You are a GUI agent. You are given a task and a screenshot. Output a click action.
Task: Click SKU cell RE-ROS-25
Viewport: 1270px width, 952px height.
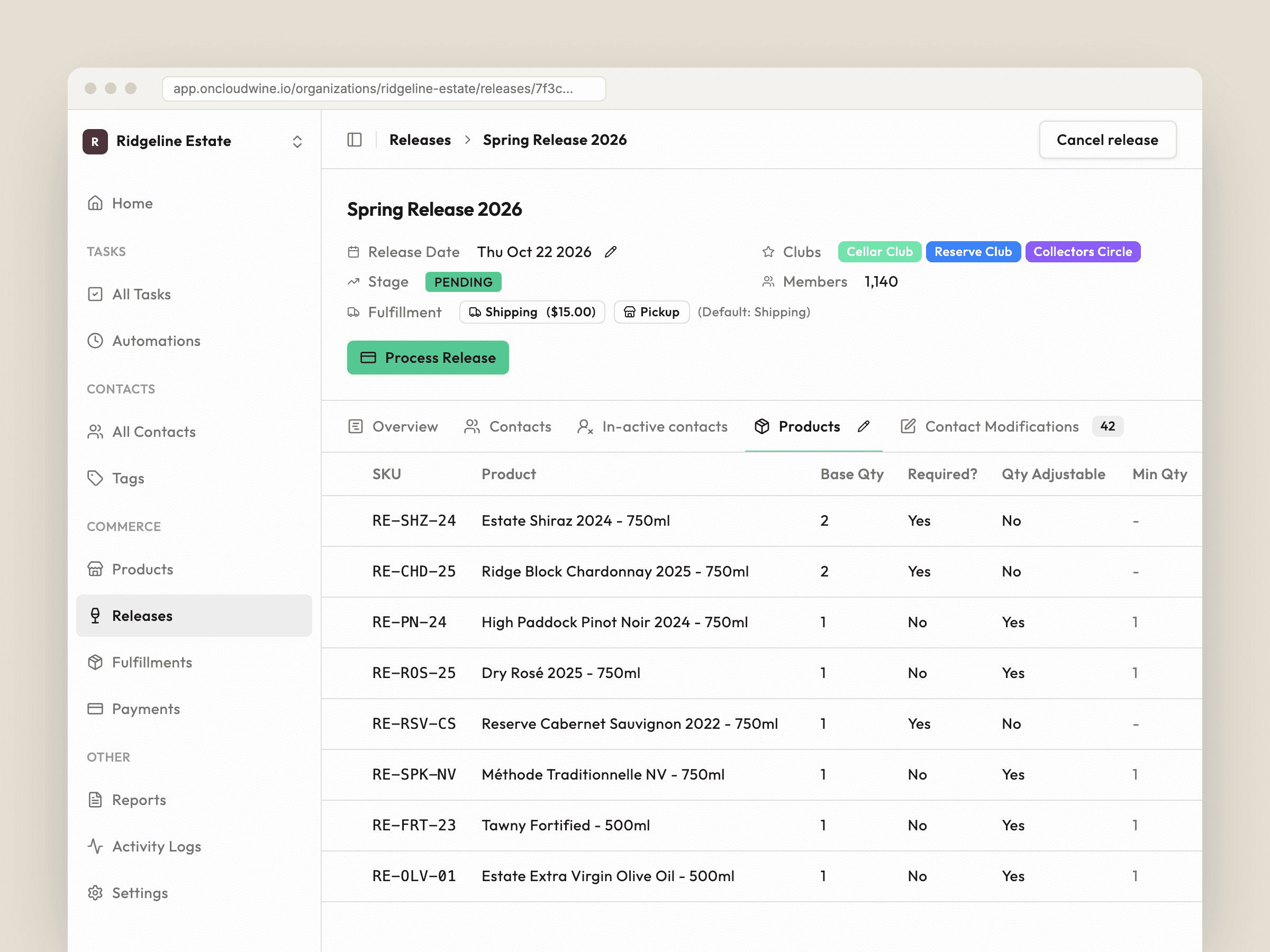click(414, 673)
